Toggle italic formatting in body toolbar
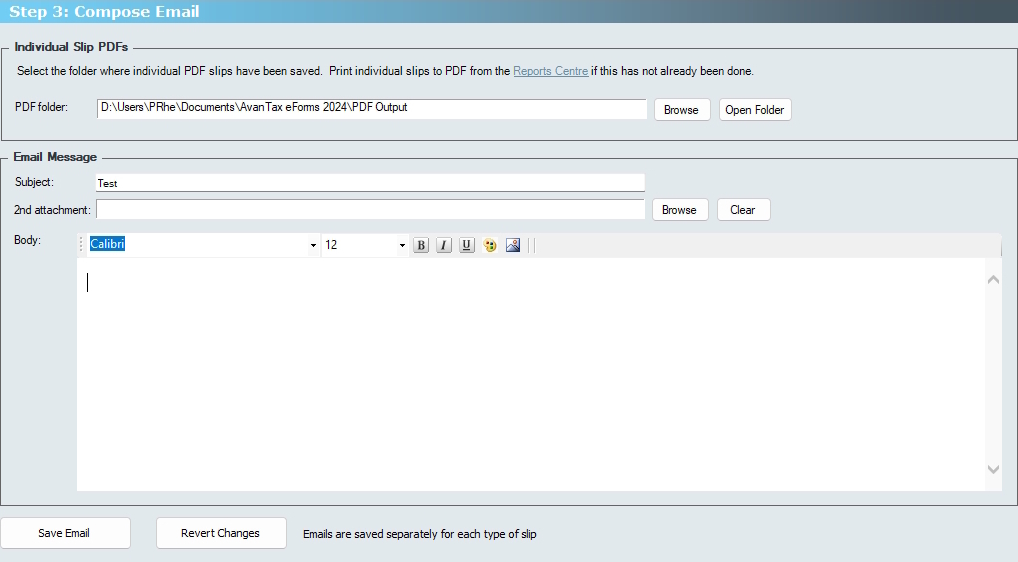Image resolution: width=1018 pixels, height=562 pixels. (x=444, y=245)
